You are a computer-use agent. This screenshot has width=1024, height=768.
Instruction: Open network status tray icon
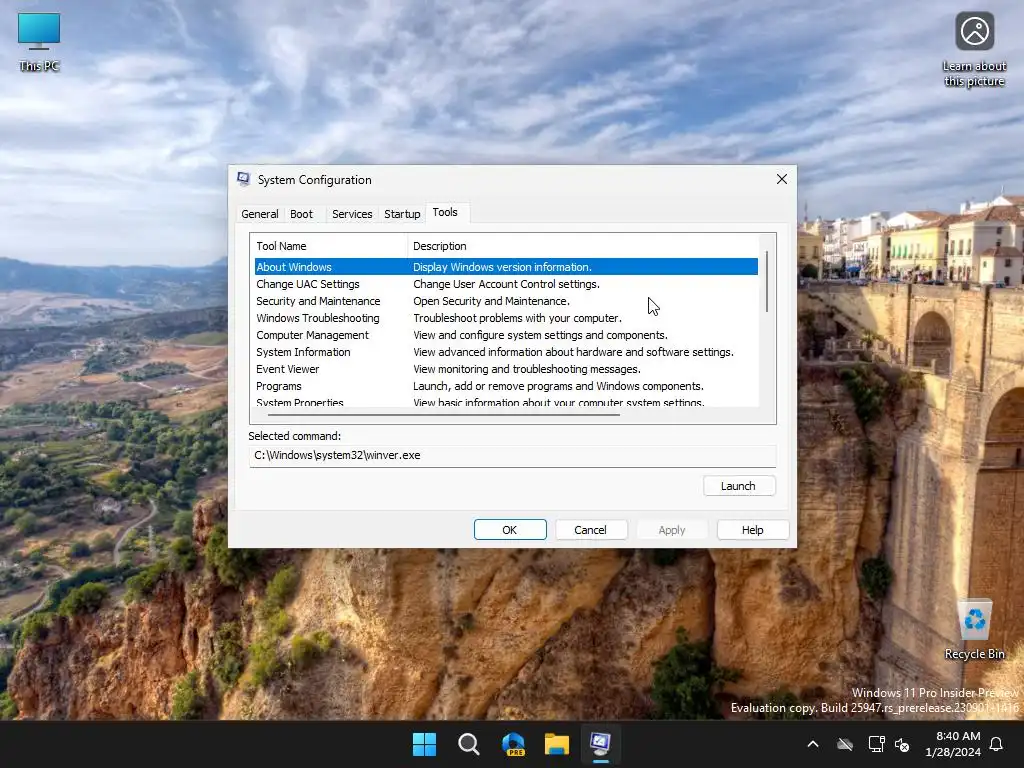point(876,744)
